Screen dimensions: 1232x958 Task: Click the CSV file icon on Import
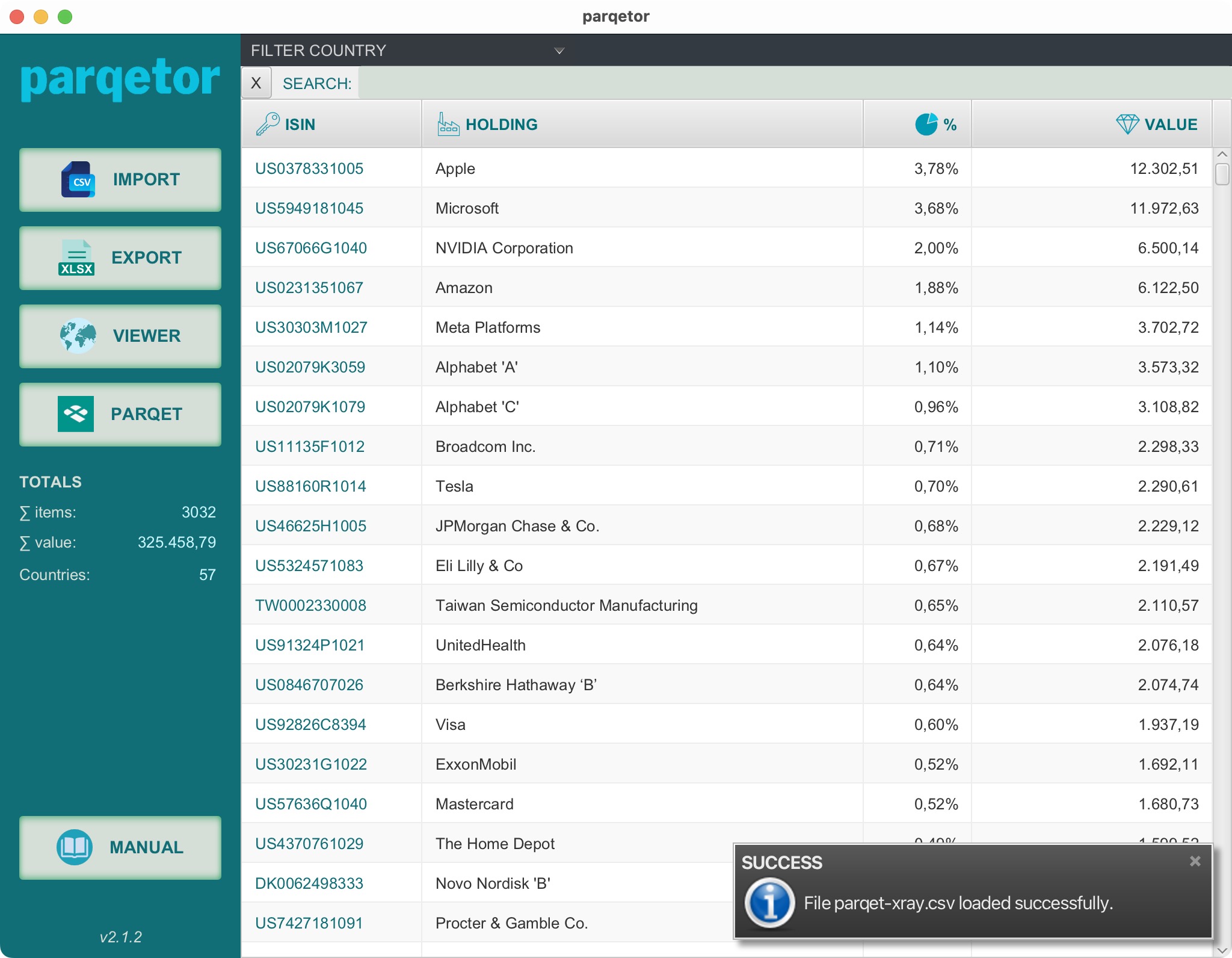coord(78,179)
